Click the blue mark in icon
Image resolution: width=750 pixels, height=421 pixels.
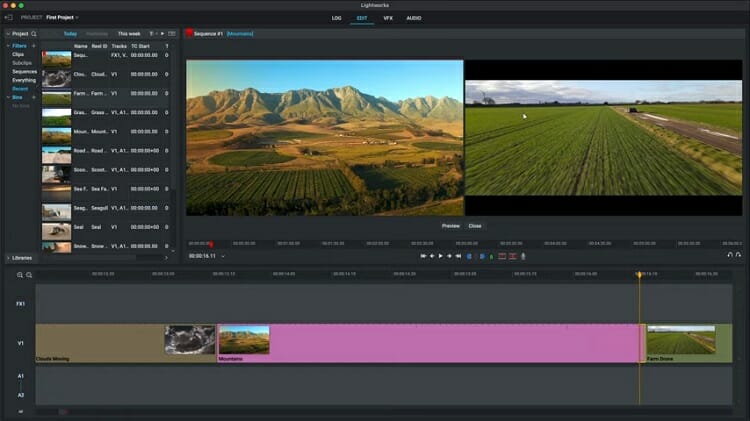[x=469, y=256]
